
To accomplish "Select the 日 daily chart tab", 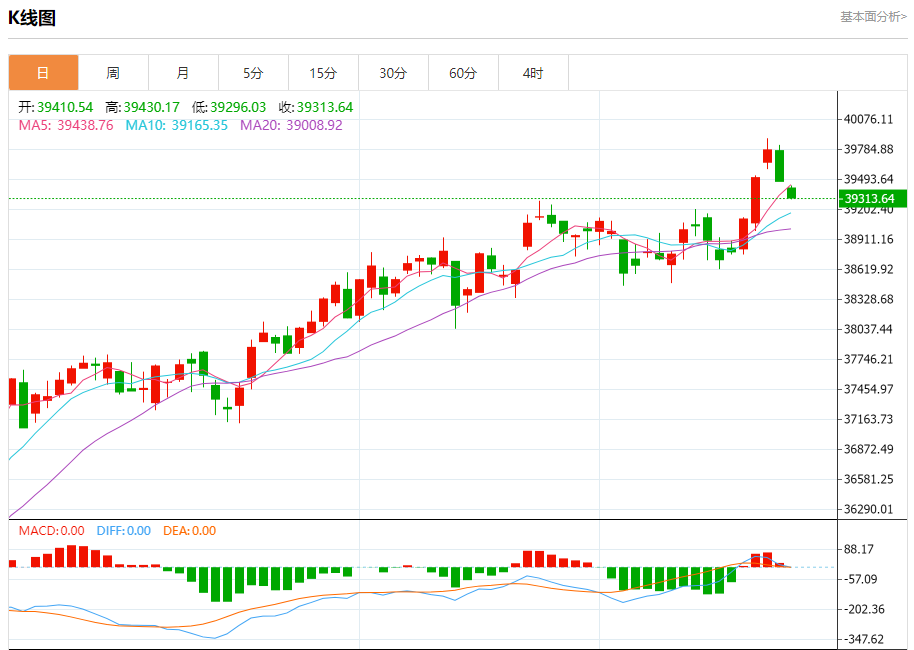I will (x=43, y=73).
